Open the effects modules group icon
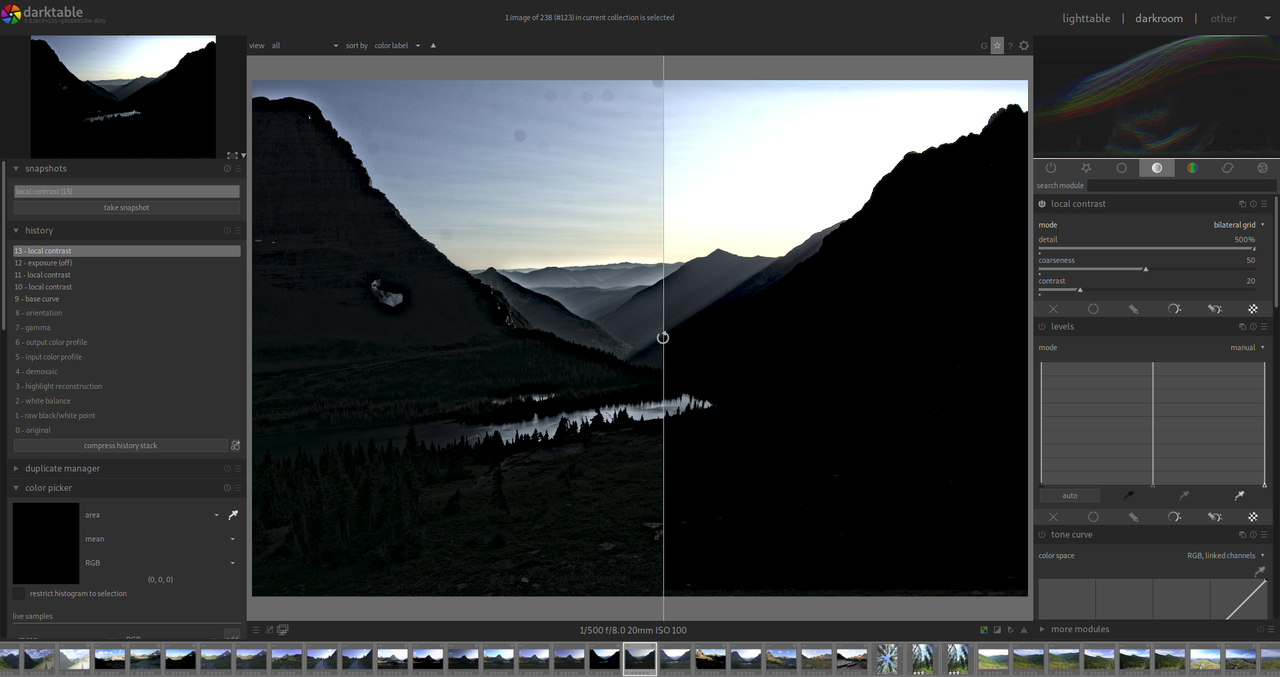 [x=1263, y=168]
